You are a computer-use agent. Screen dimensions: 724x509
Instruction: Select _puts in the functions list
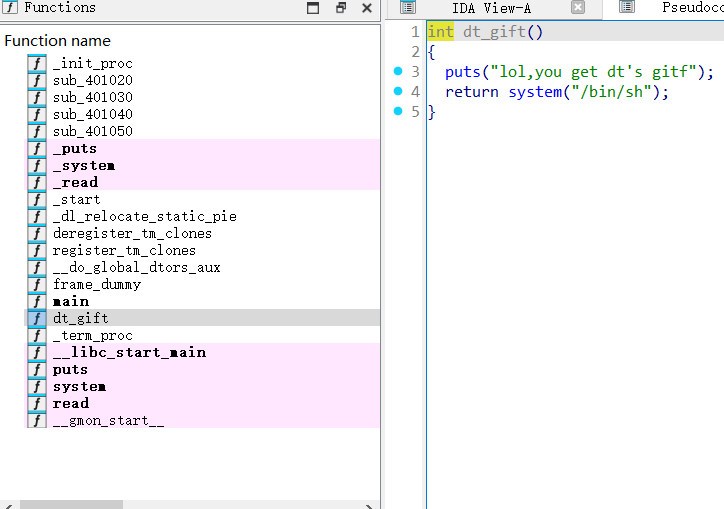75,148
